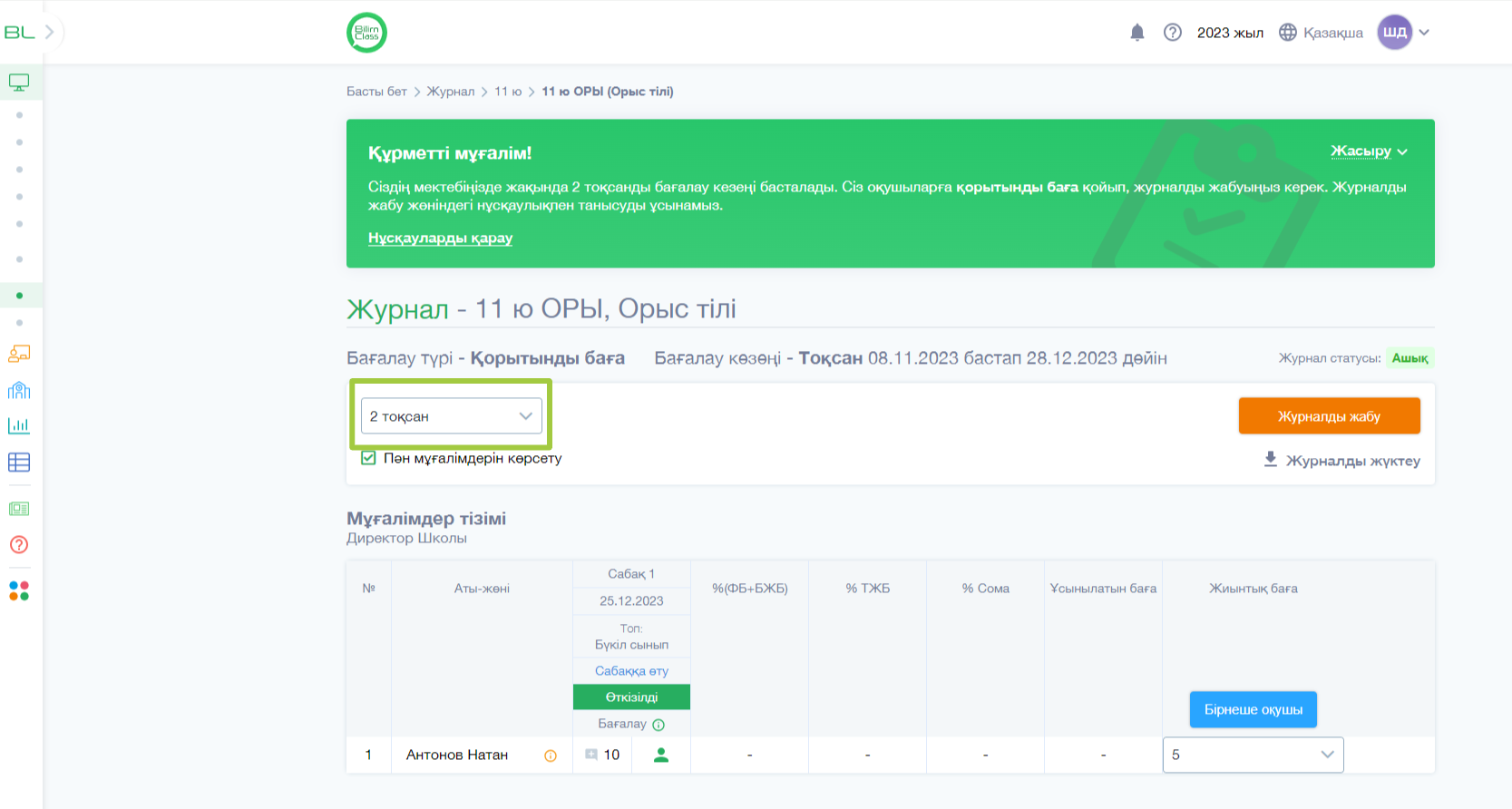Open the BL sidebar expand arrow
The image size is (1512, 809).
point(50,32)
